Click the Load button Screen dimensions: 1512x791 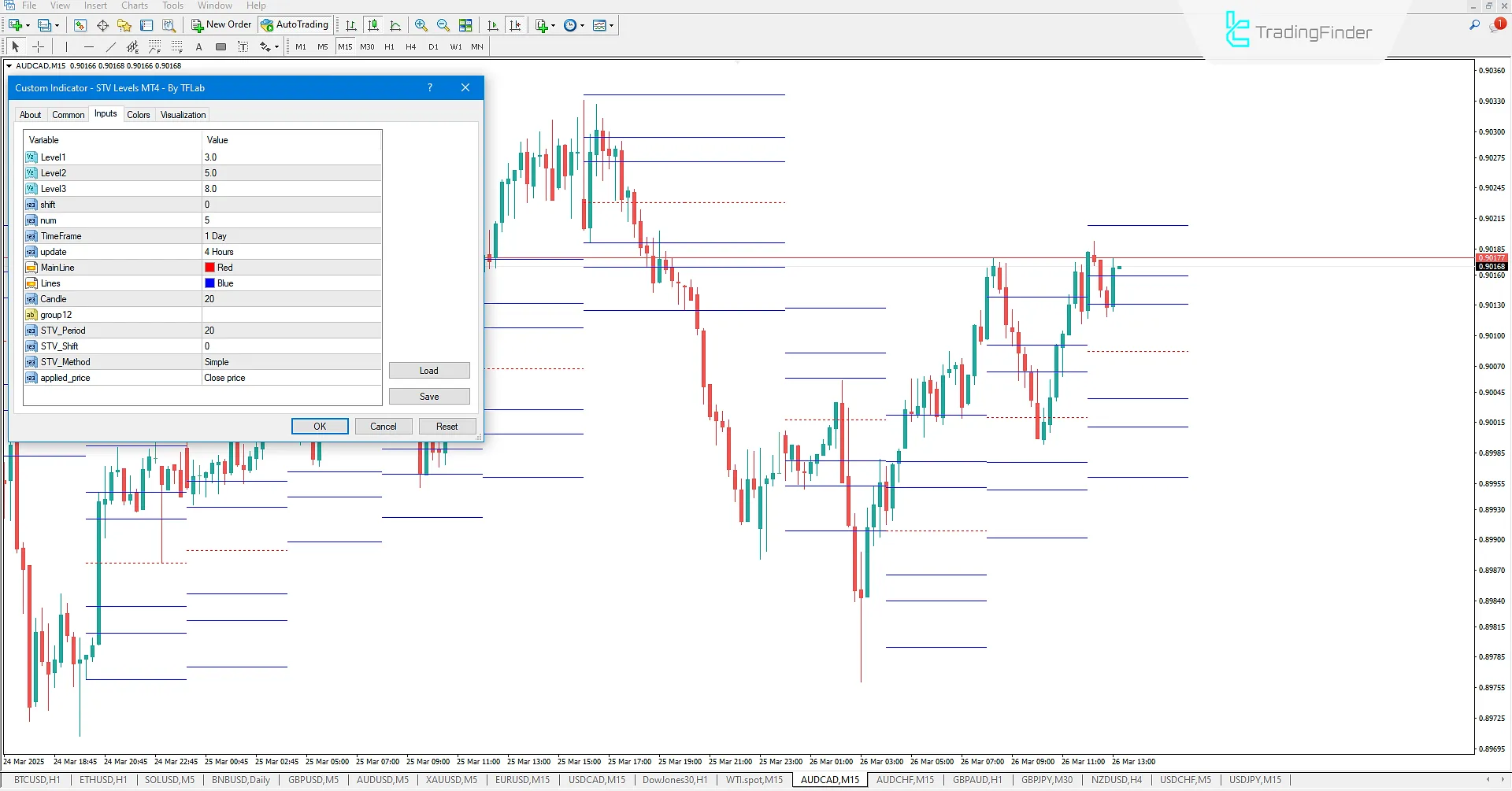pyautogui.click(x=429, y=370)
